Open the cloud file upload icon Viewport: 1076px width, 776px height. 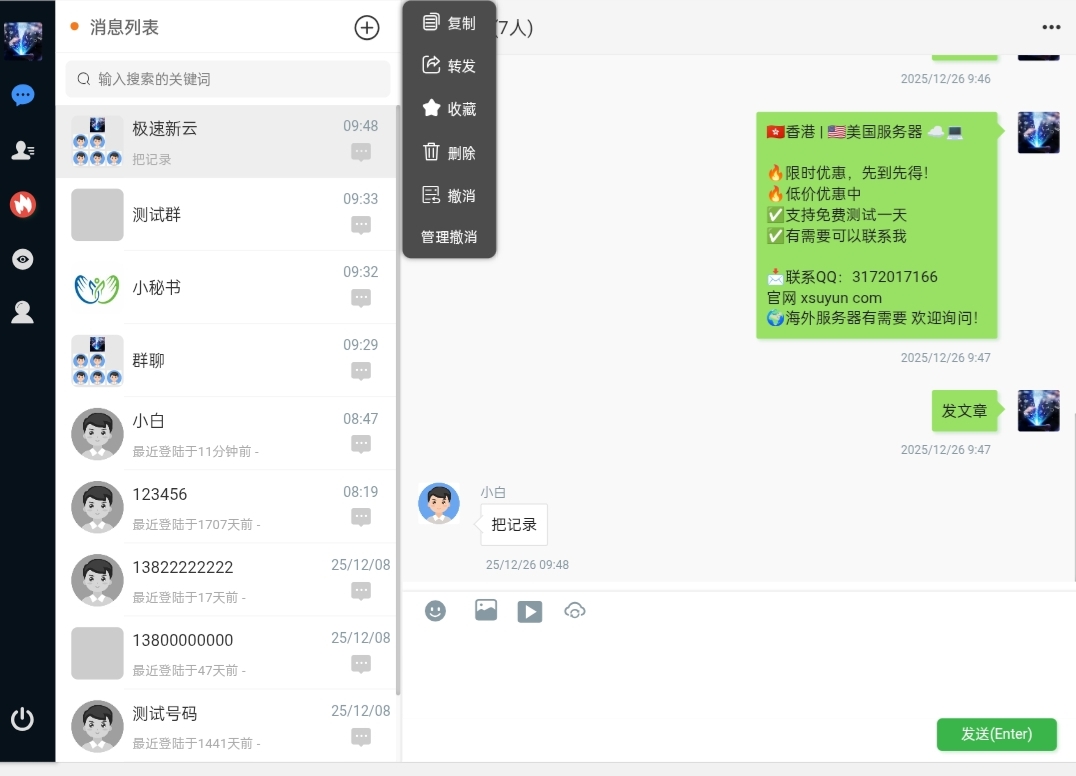click(x=575, y=610)
